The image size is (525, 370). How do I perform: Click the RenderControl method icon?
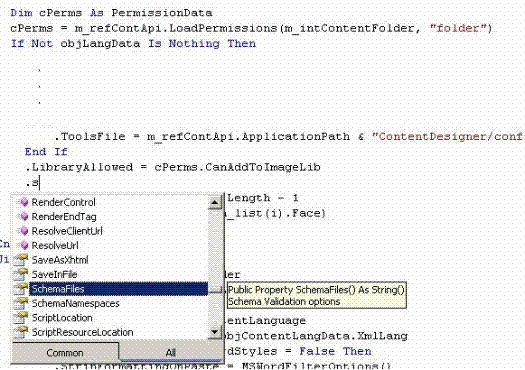click(23, 202)
